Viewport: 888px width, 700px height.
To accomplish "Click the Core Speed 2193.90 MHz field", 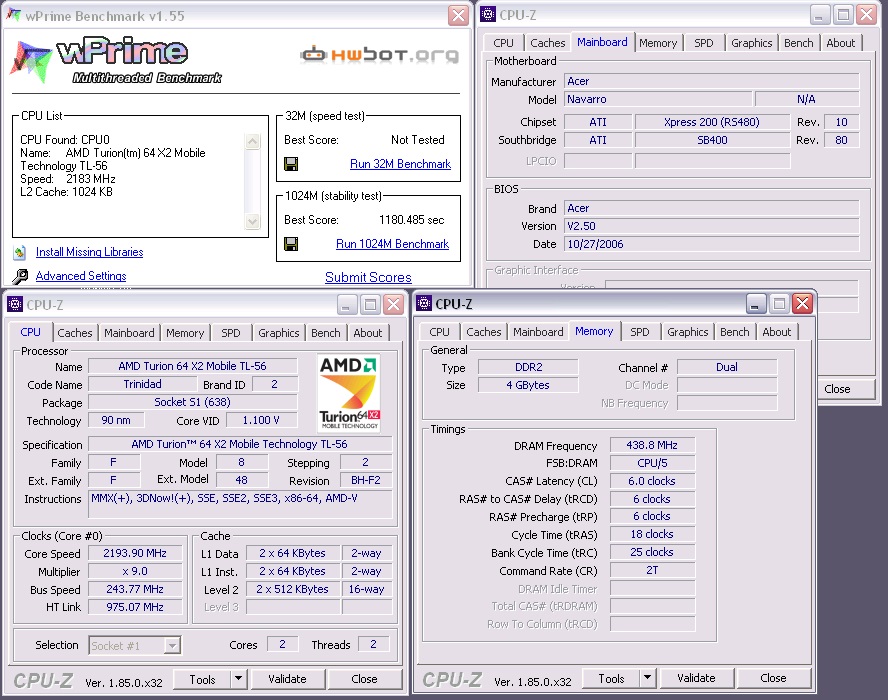I will (x=135, y=553).
